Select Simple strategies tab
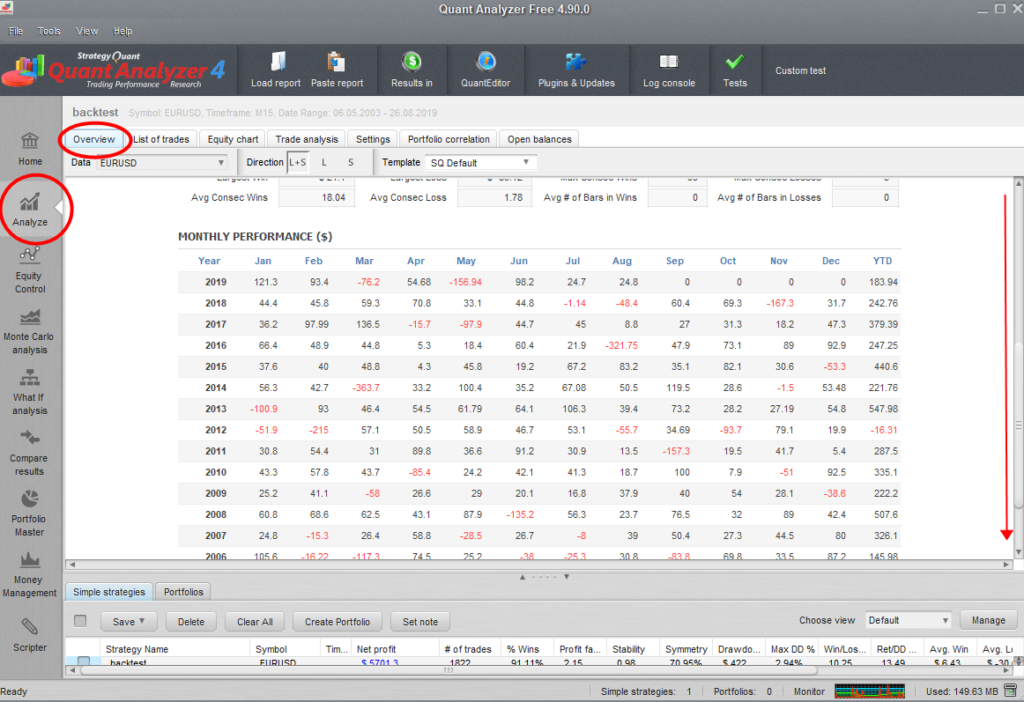Viewport: 1024px width, 702px height. (109, 592)
